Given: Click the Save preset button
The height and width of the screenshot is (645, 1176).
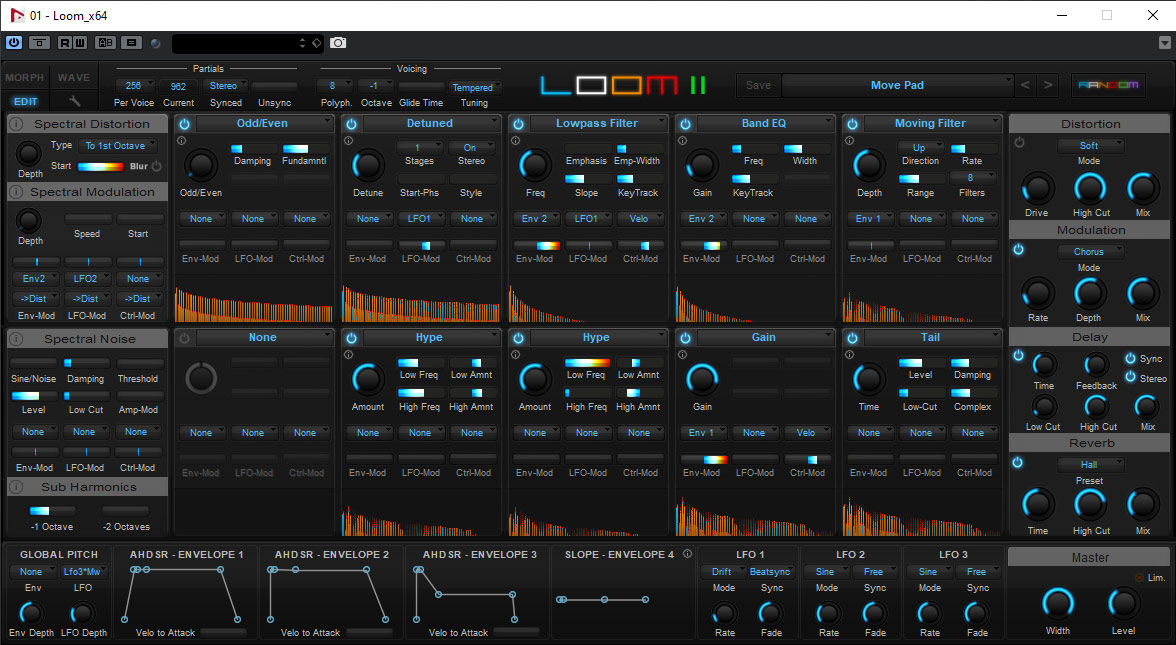Looking at the screenshot, I should [x=759, y=85].
